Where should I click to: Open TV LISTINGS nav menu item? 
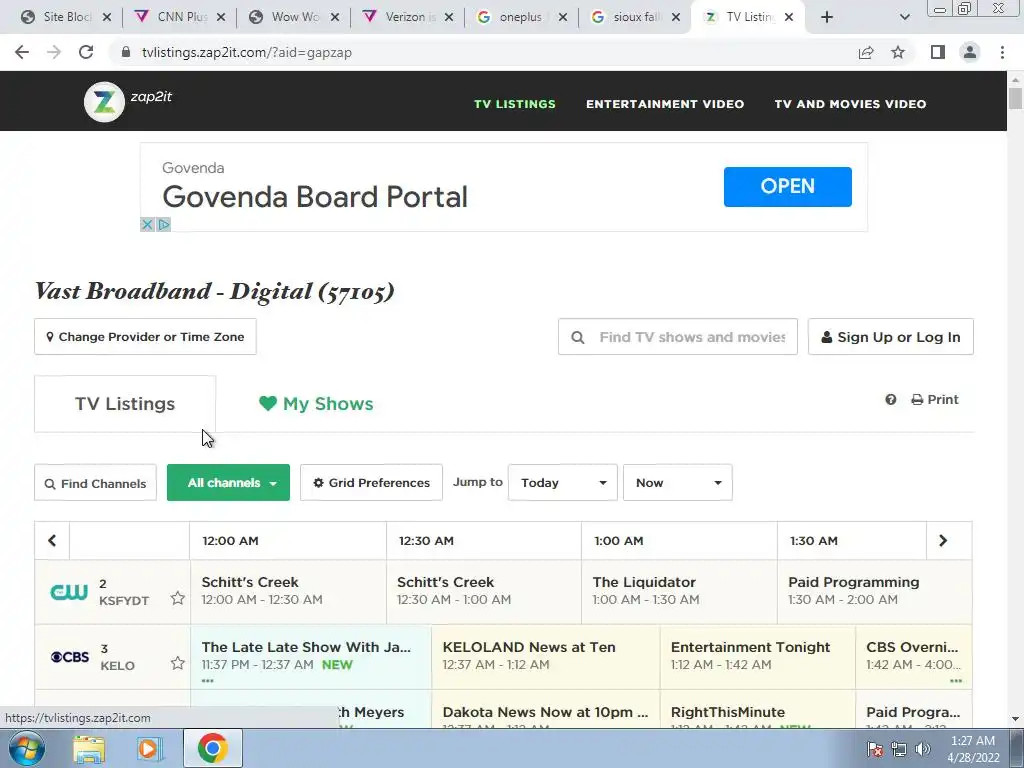pos(515,104)
